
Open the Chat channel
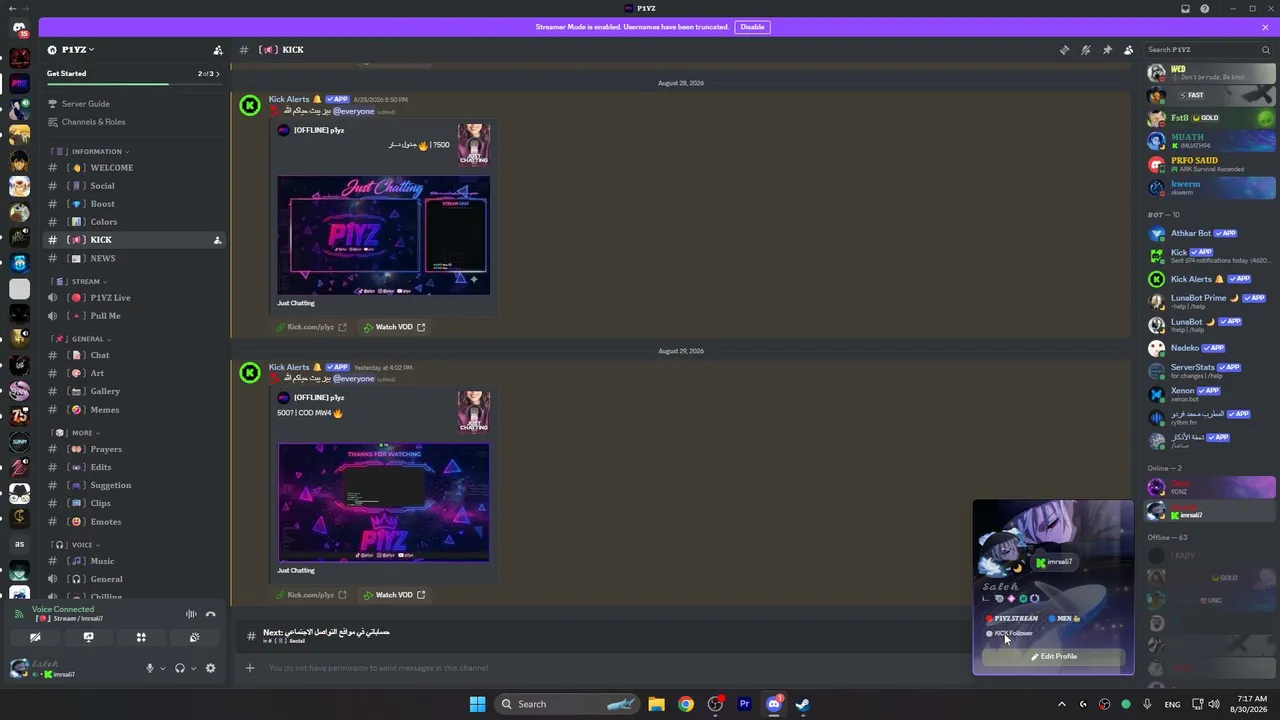tap(133, 355)
